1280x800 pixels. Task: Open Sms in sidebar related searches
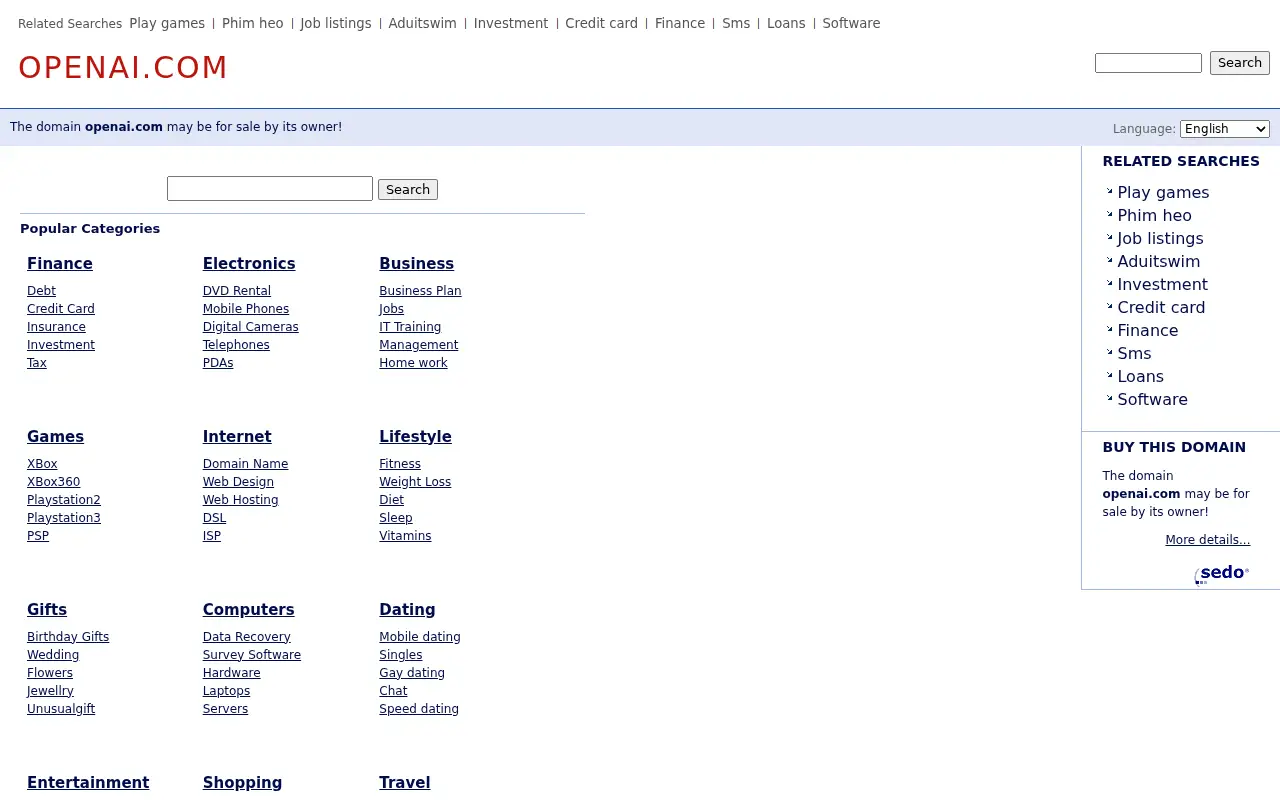coord(1134,353)
